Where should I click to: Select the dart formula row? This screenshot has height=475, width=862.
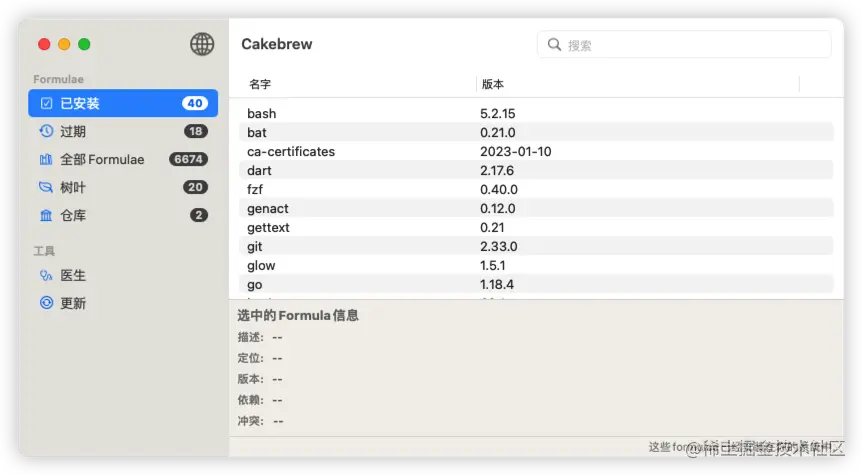[536, 170]
